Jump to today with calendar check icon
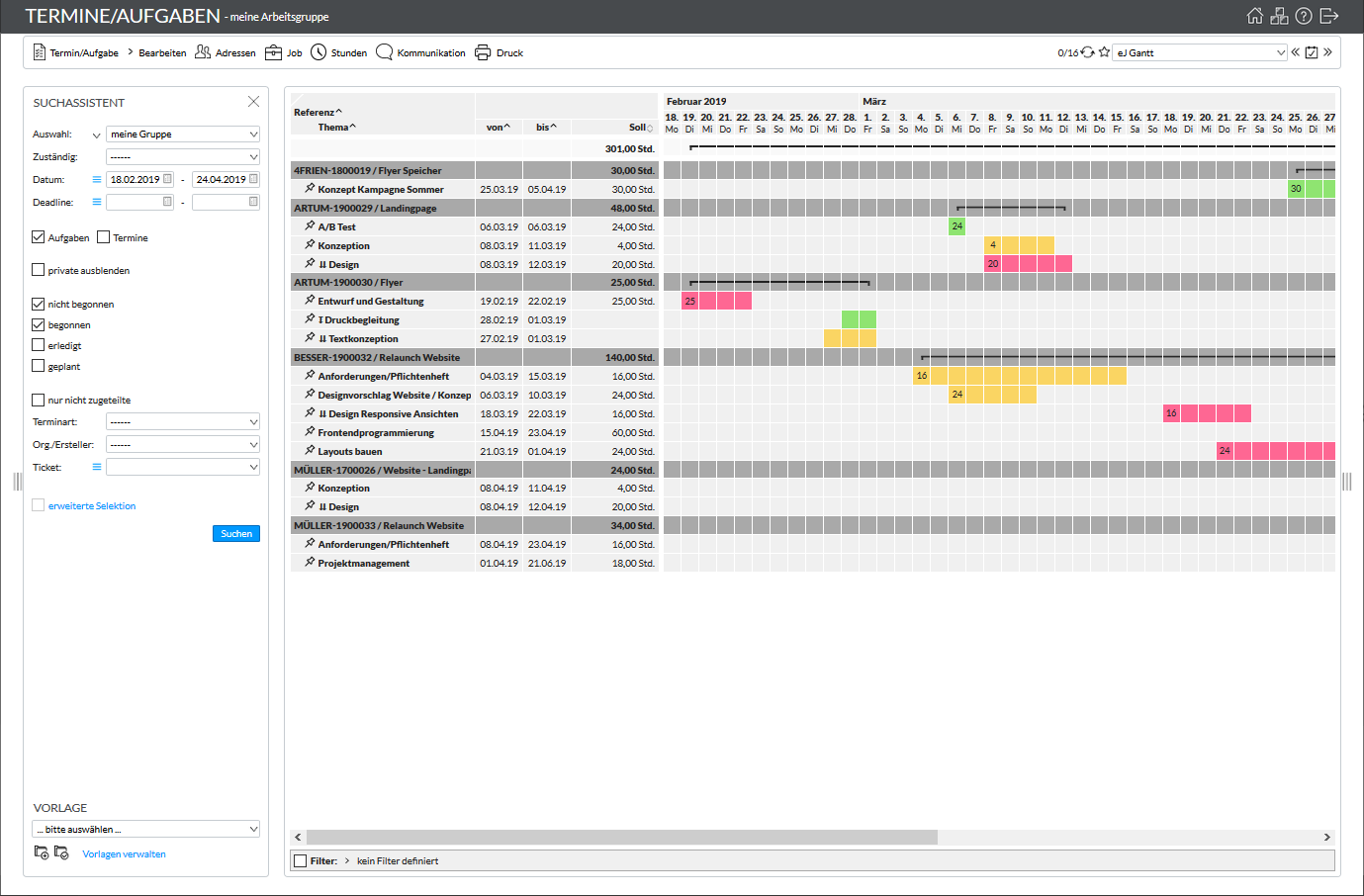Viewport: 1364px width, 896px height. click(x=1312, y=52)
